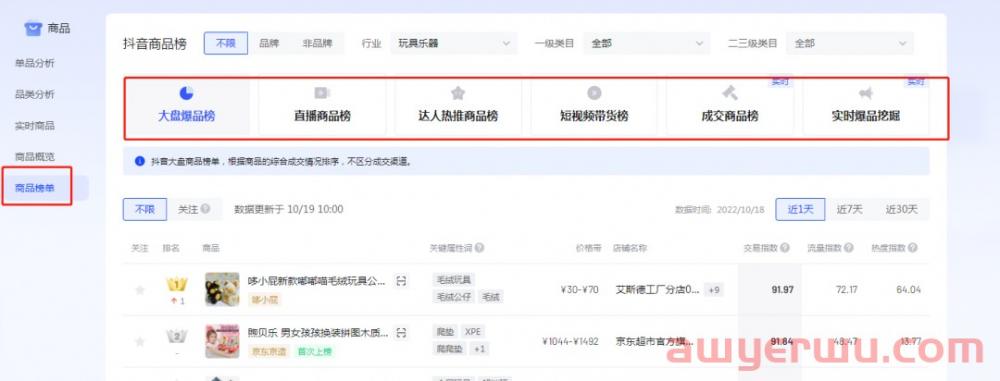Open the 二三级类目 dropdown showing 全部

tap(849, 43)
